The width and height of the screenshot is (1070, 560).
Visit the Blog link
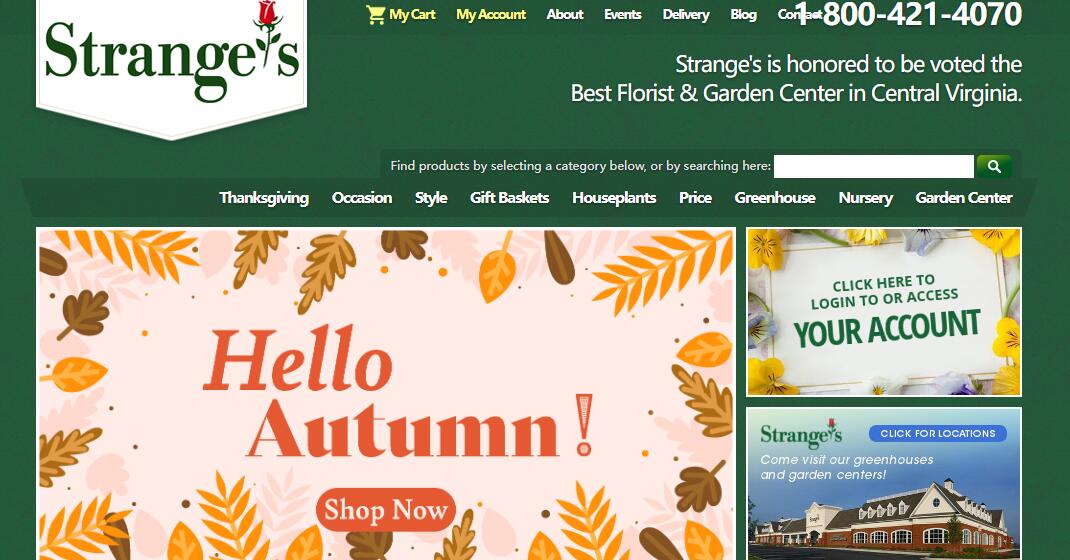[x=743, y=14]
